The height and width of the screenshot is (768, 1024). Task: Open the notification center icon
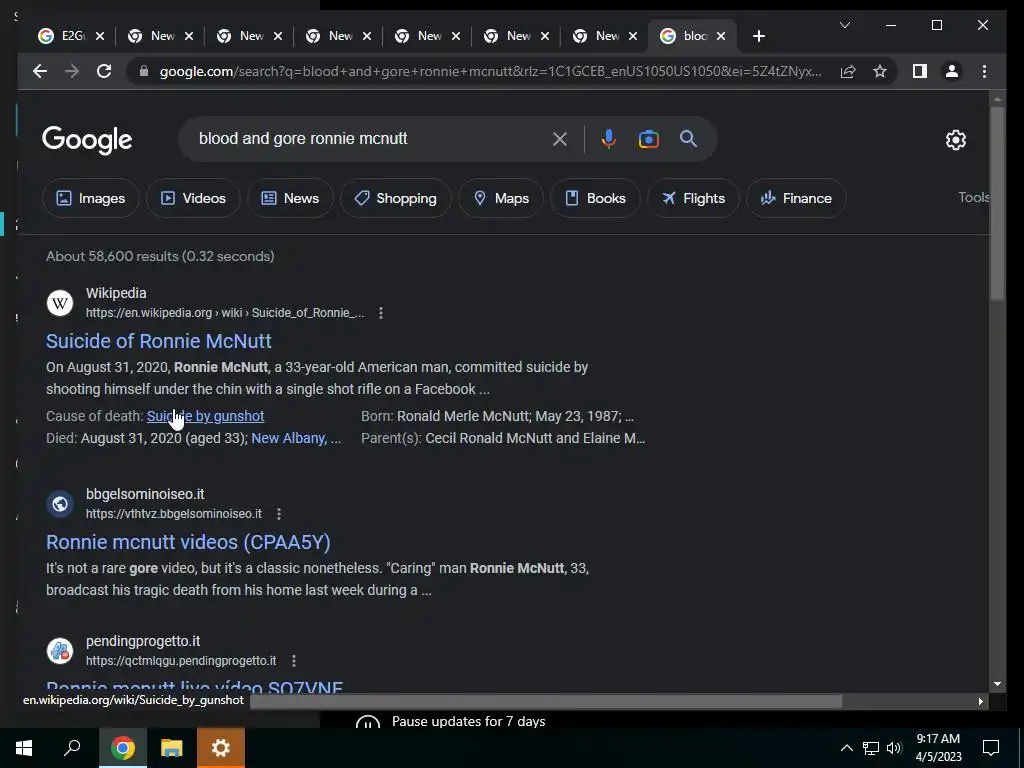coord(991,748)
